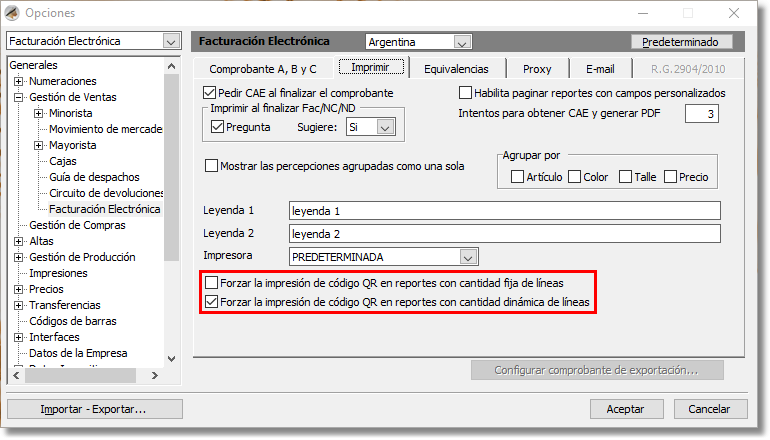770x440 pixels.
Task: Click the R.G.2904/2010 tab
Action: [688, 69]
